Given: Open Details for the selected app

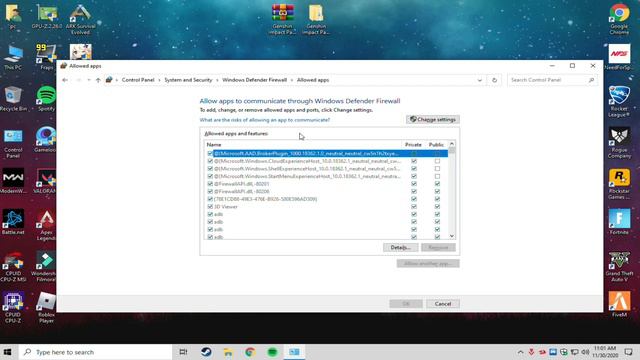Looking at the screenshot, I should pos(400,247).
